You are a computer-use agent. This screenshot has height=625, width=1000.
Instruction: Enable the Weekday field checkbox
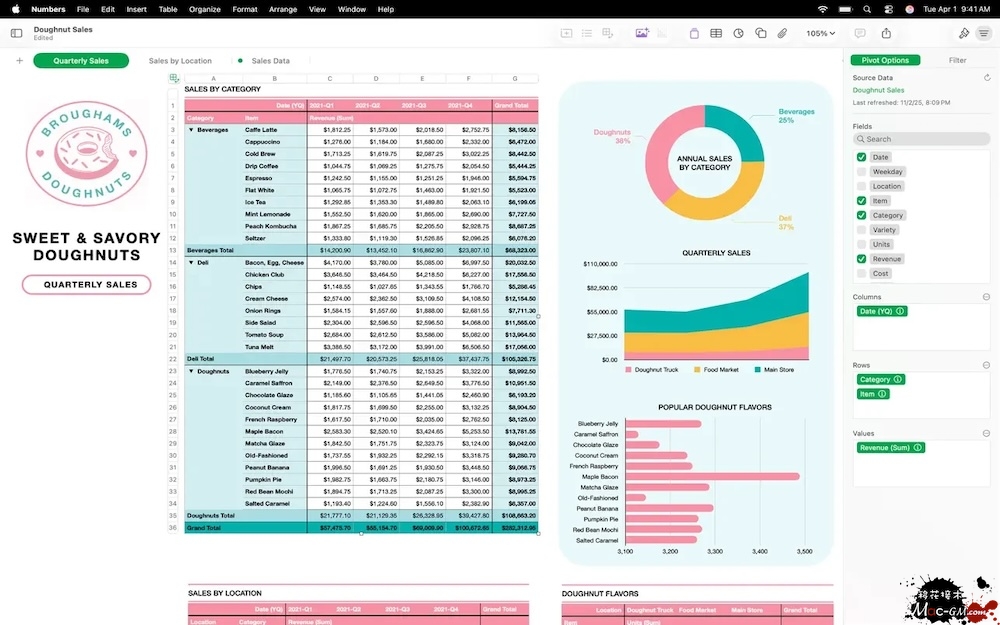[x=862, y=172]
